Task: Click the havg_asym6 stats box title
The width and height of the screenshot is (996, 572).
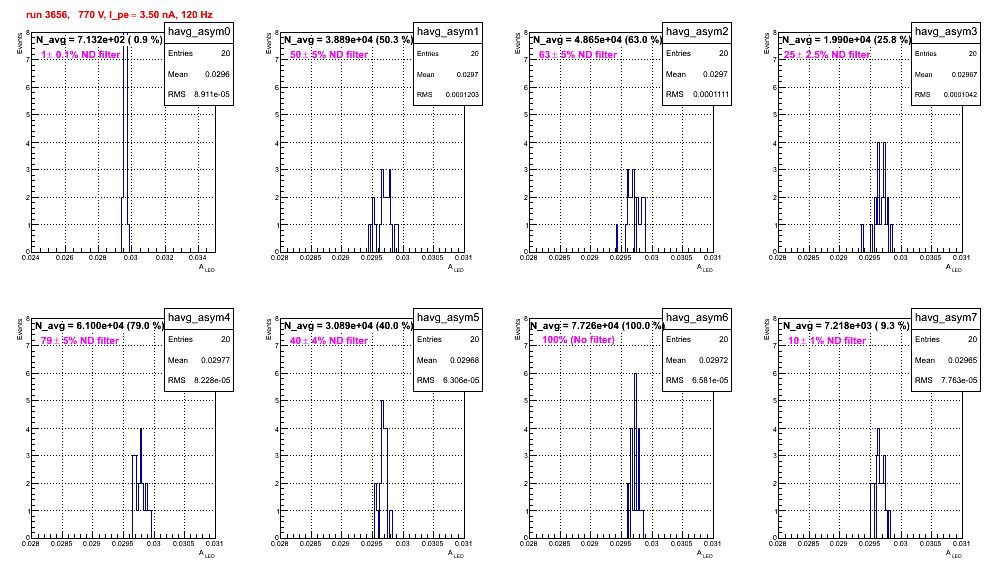Action: pyautogui.click(x=697, y=318)
